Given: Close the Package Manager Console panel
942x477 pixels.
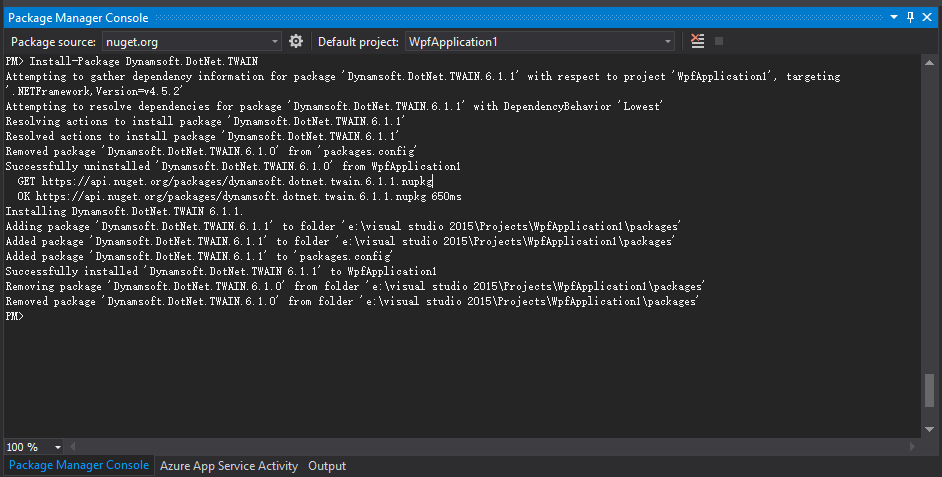Looking at the screenshot, I should click(x=928, y=18).
